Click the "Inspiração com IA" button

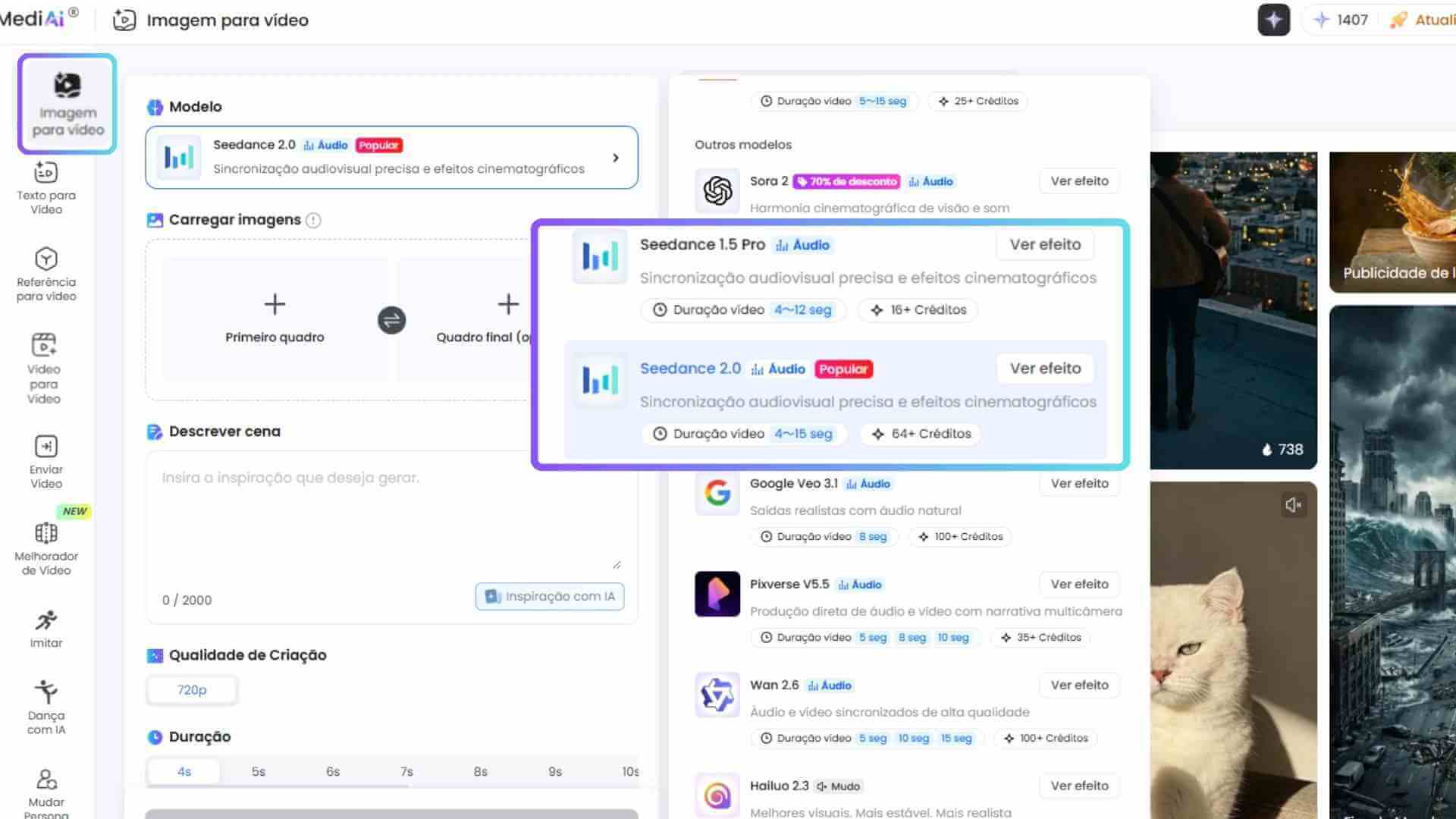point(550,597)
